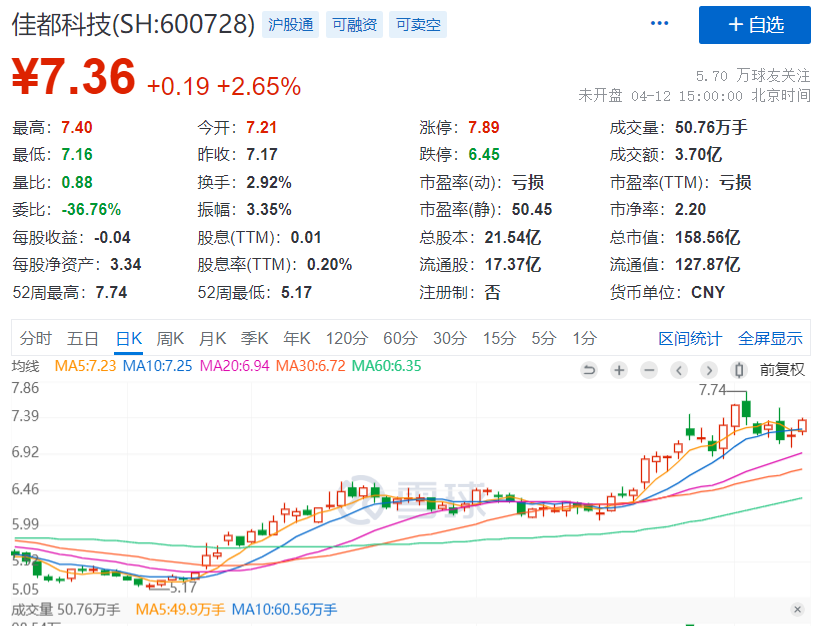Click the 昨收 value 7.17

pos(262,154)
